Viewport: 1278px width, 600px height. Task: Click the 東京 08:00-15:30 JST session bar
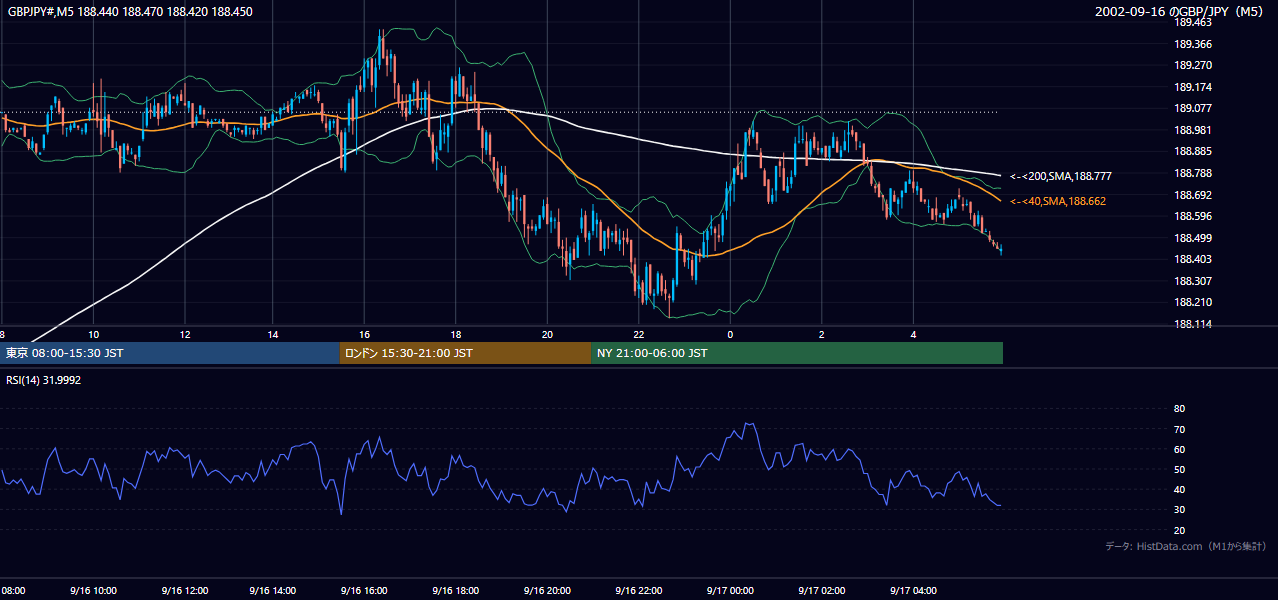[170, 353]
